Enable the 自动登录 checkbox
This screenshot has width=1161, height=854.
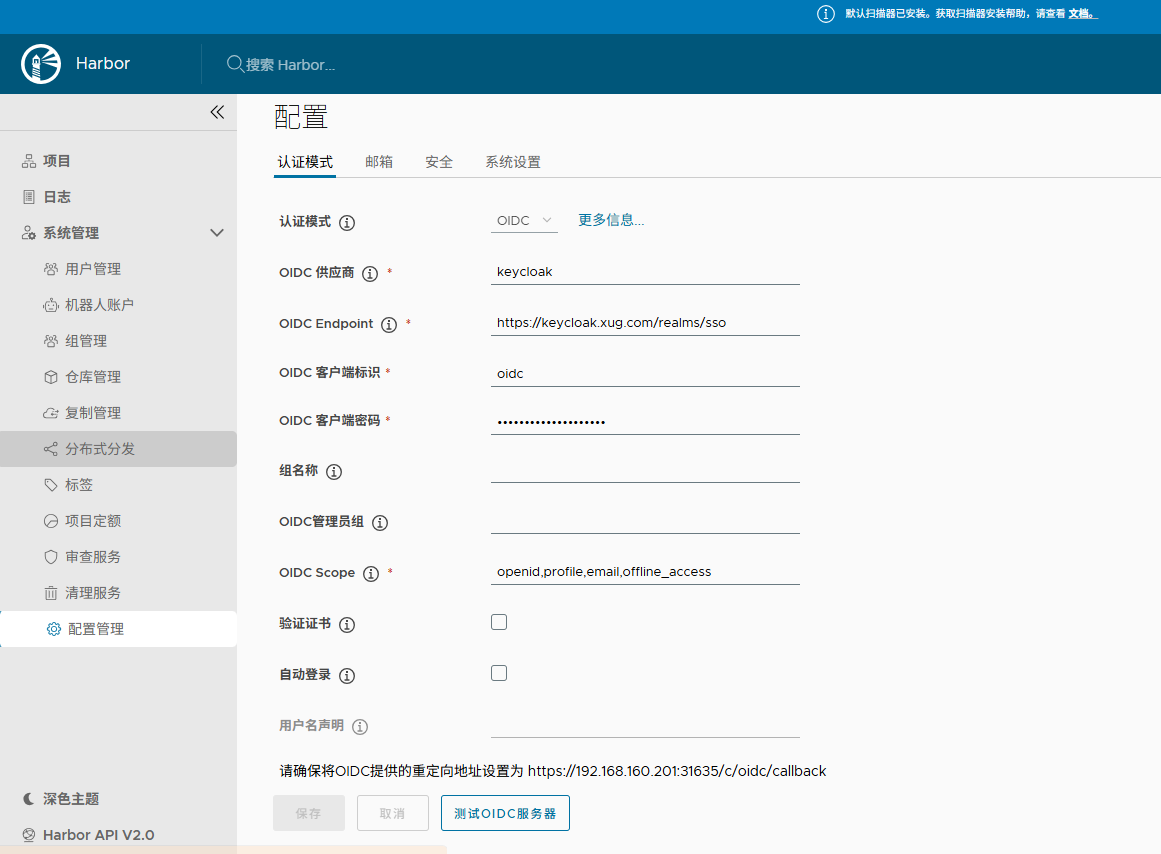(x=499, y=673)
